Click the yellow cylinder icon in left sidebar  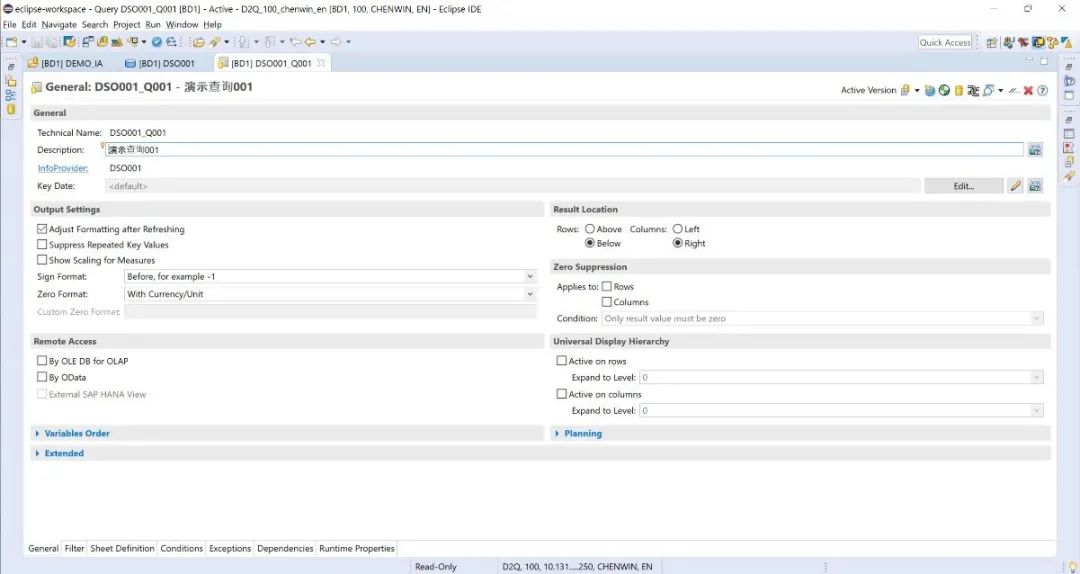(x=10, y=110)
